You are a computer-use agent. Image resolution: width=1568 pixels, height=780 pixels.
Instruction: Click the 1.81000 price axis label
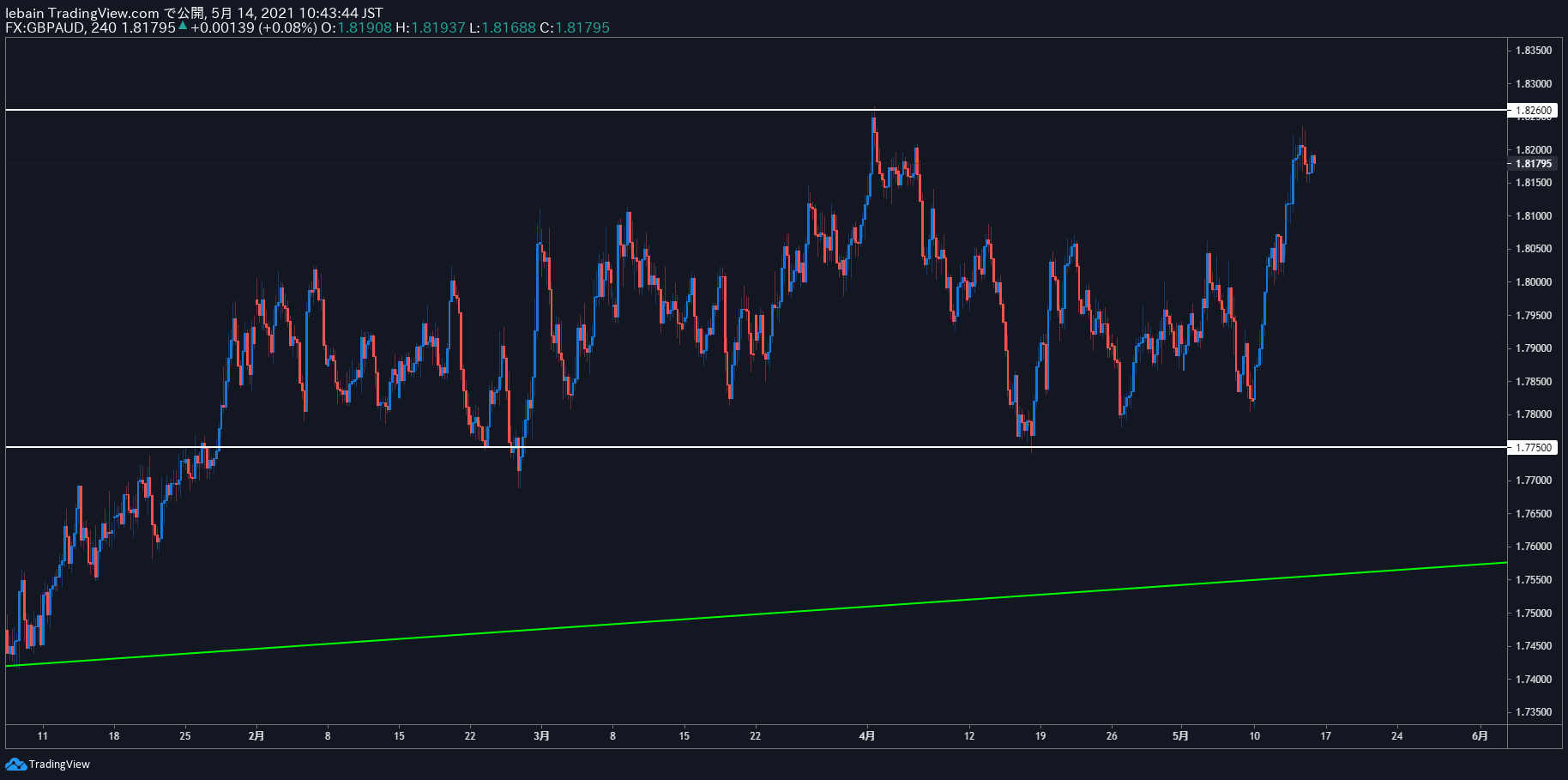pos(1533,216)
